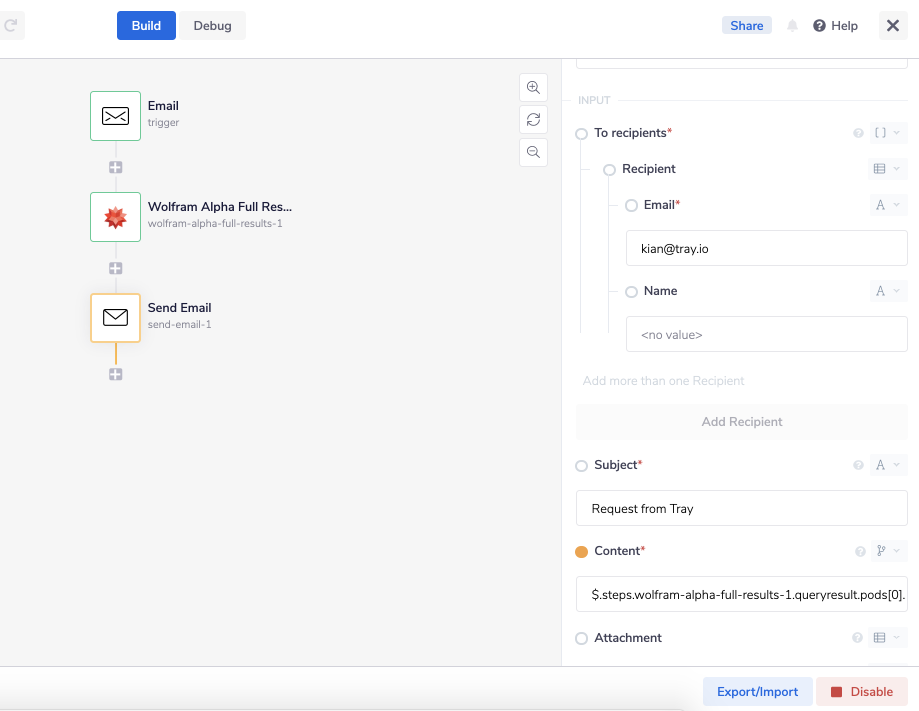Image resolution: width=919 pixels, height=711 pixels.
Task: Select the Send Email step icon
Action: tap(115, 317)
